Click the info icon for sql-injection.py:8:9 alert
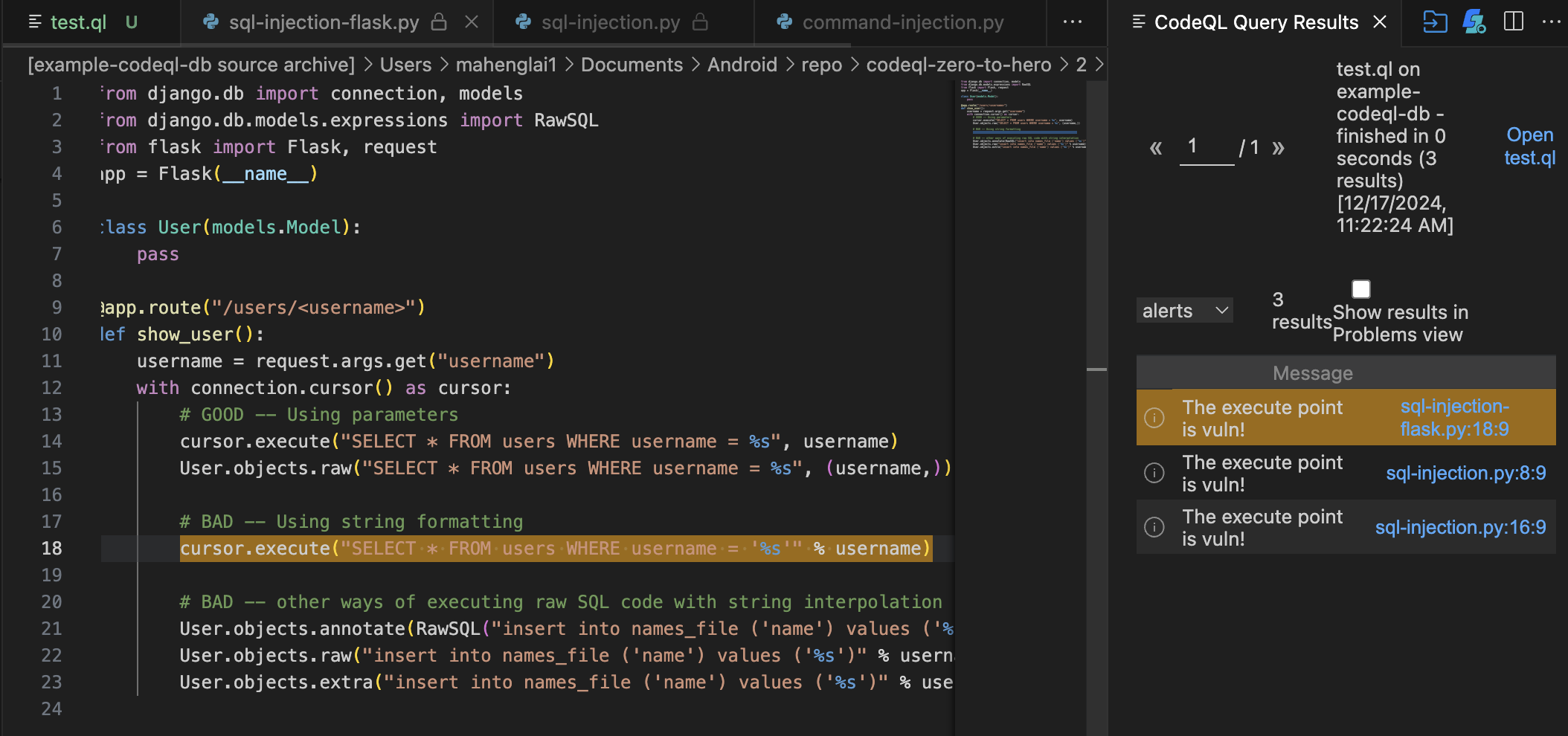Image resolution: width=1568 pixels, height=736 pixels. [1154, 473]
